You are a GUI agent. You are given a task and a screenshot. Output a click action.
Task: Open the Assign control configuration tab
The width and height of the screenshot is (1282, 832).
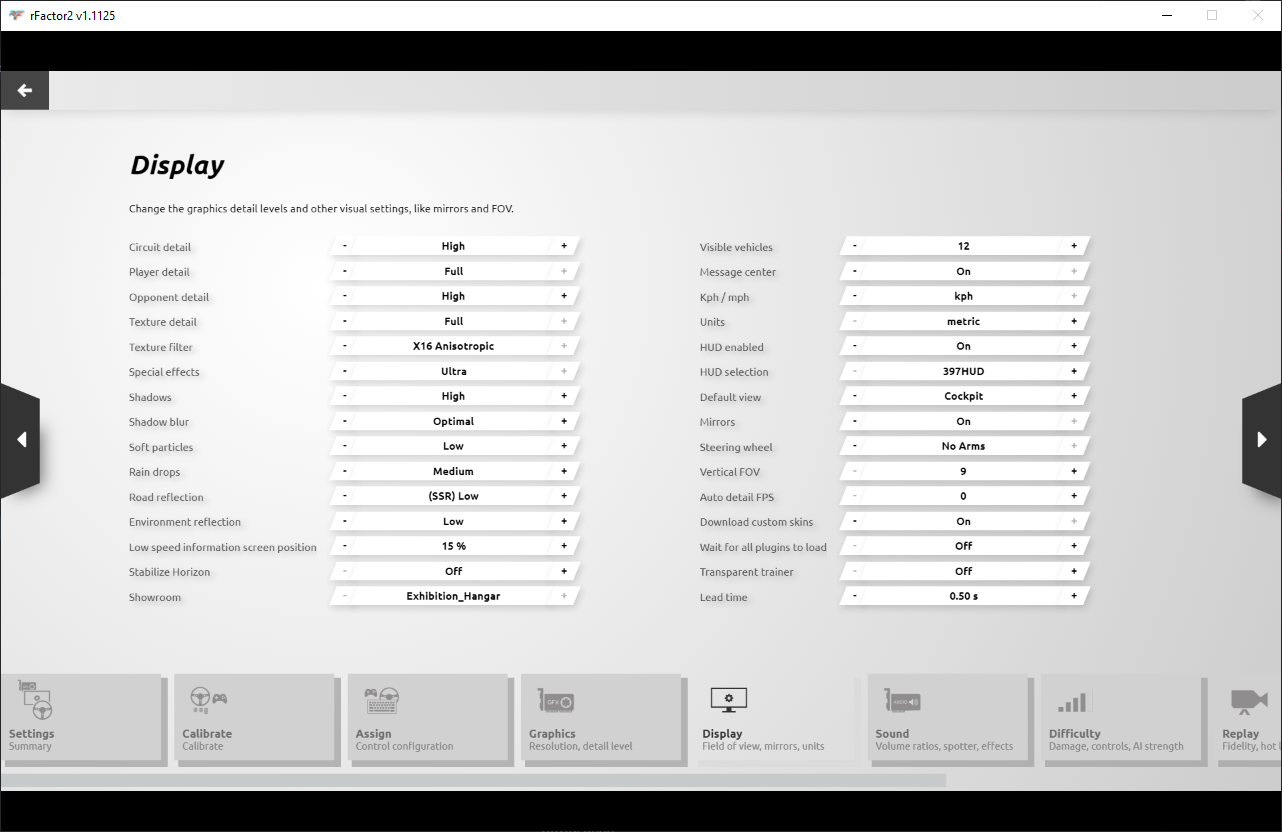coord(428,718)
